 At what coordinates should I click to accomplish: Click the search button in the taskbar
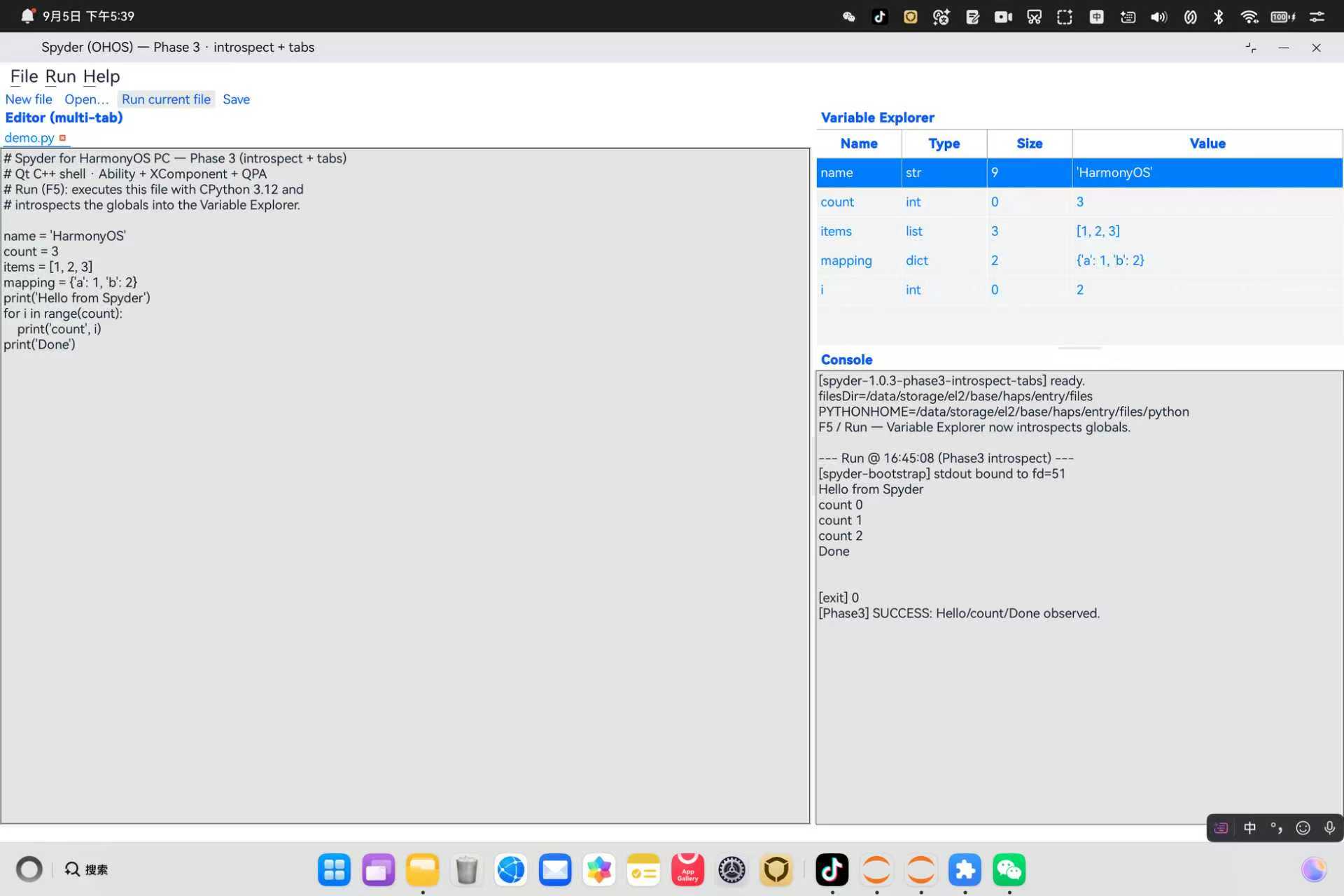point(86,869)
